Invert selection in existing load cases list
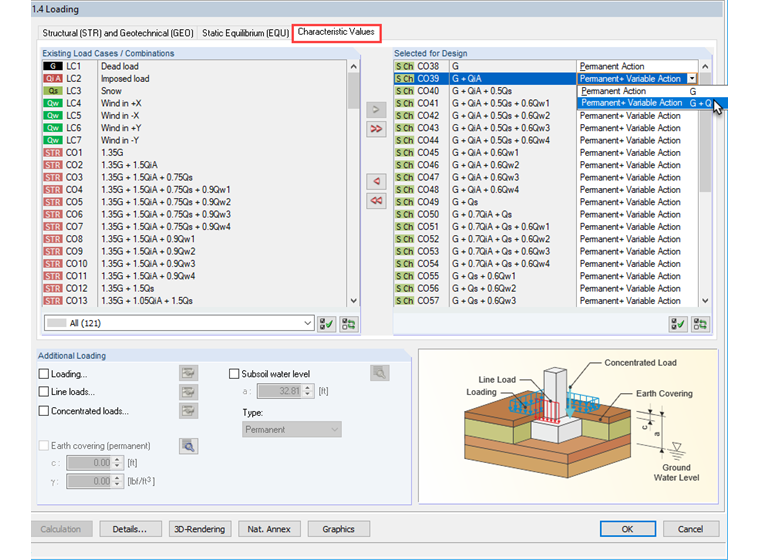Image resolution: width=760 pixels, height=560 pixels. pos(348,324)
